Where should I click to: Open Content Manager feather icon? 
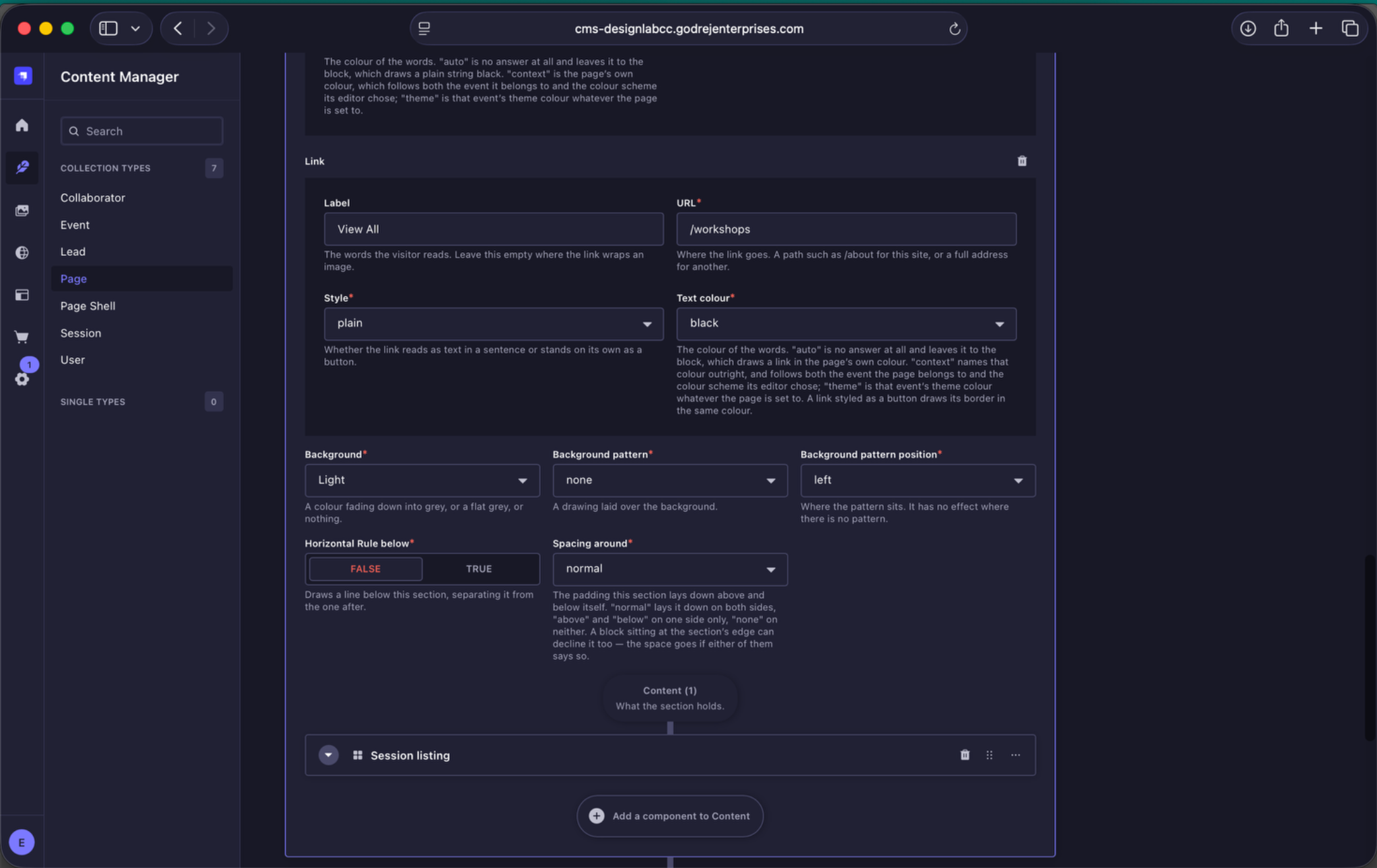[x=22, y=167]
